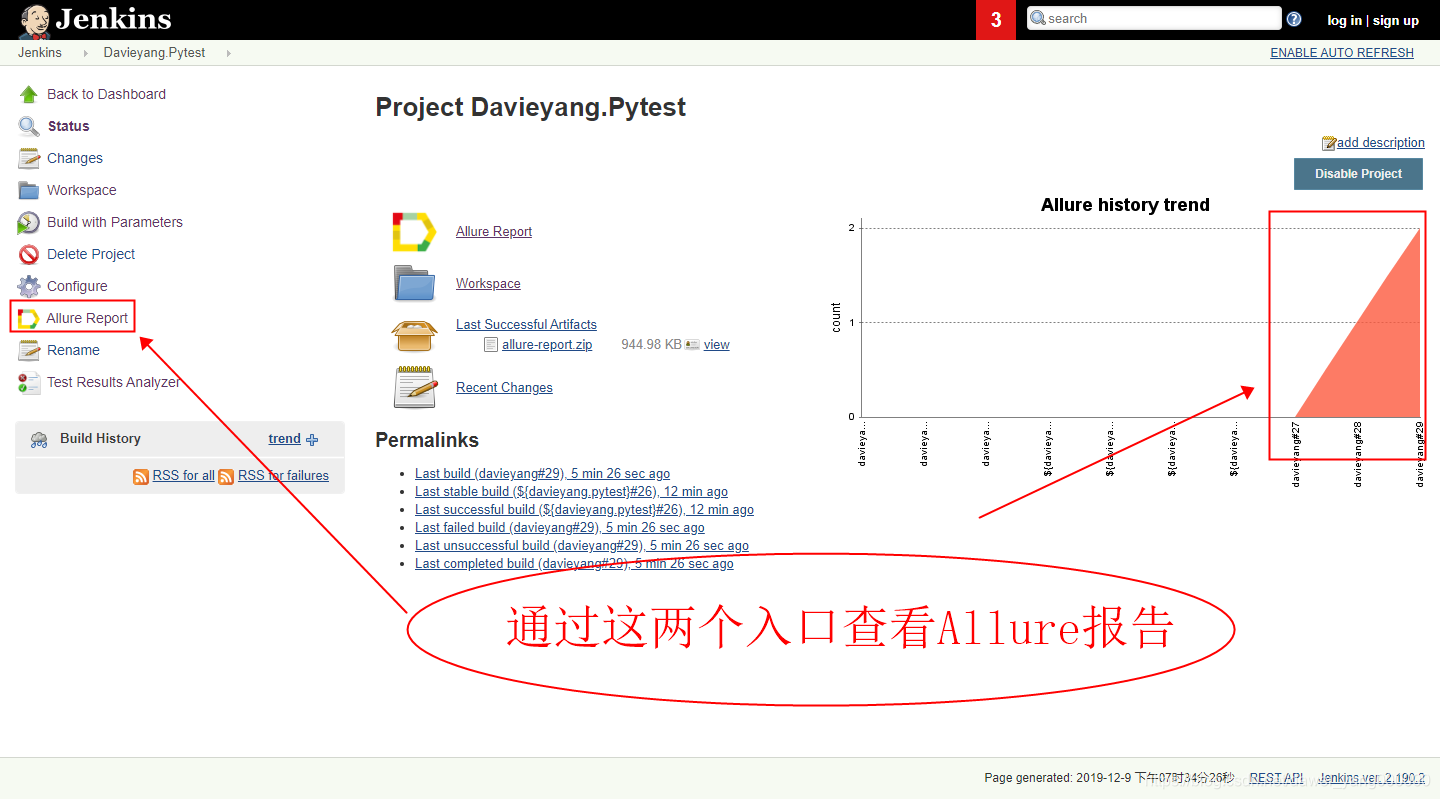Click the trend link in Build History
This screenshot has width=1440, height=799.
tap(284, 439)
